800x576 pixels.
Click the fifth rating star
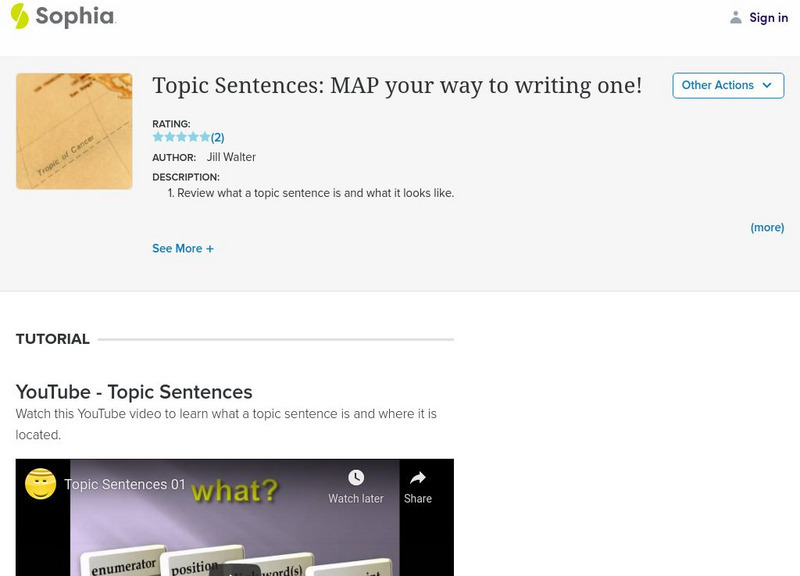click(x=205, y=137)
